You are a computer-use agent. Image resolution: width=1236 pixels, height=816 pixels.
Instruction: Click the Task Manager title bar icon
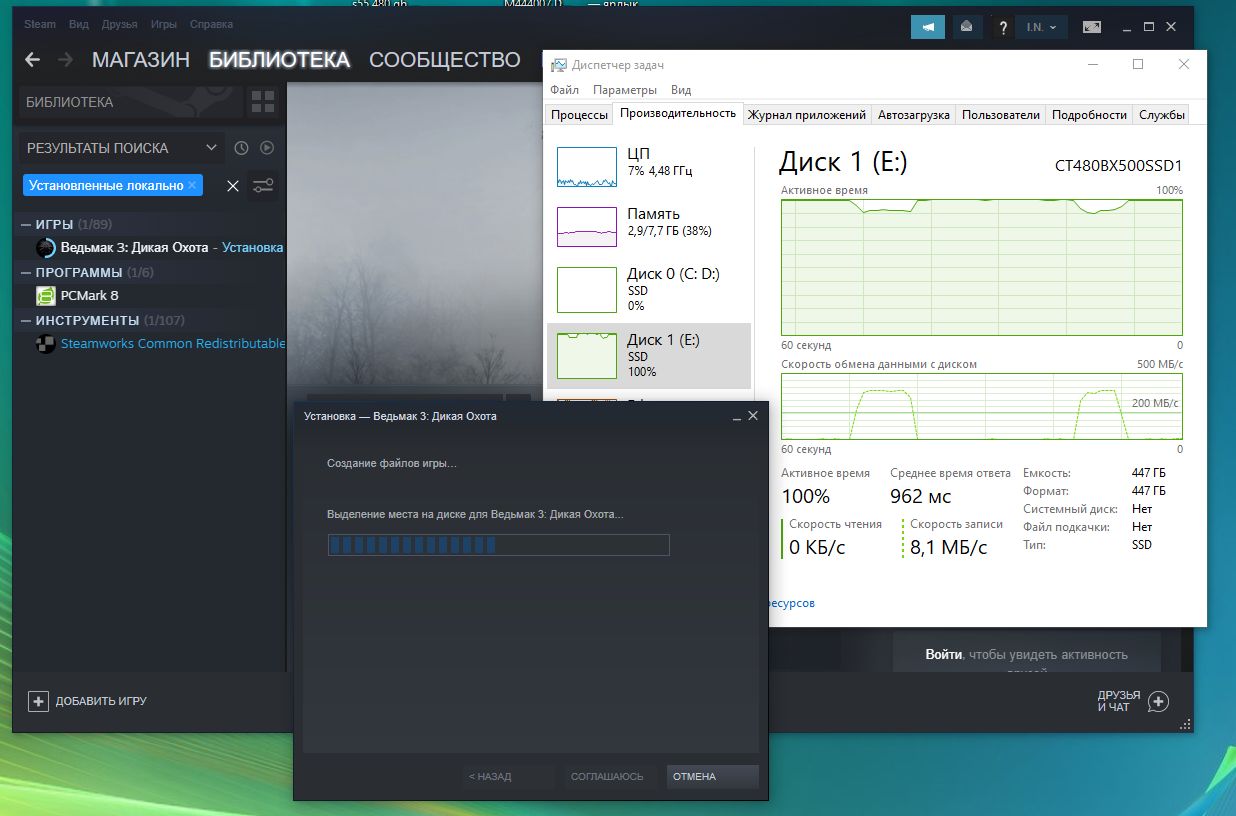pos(558,65)
